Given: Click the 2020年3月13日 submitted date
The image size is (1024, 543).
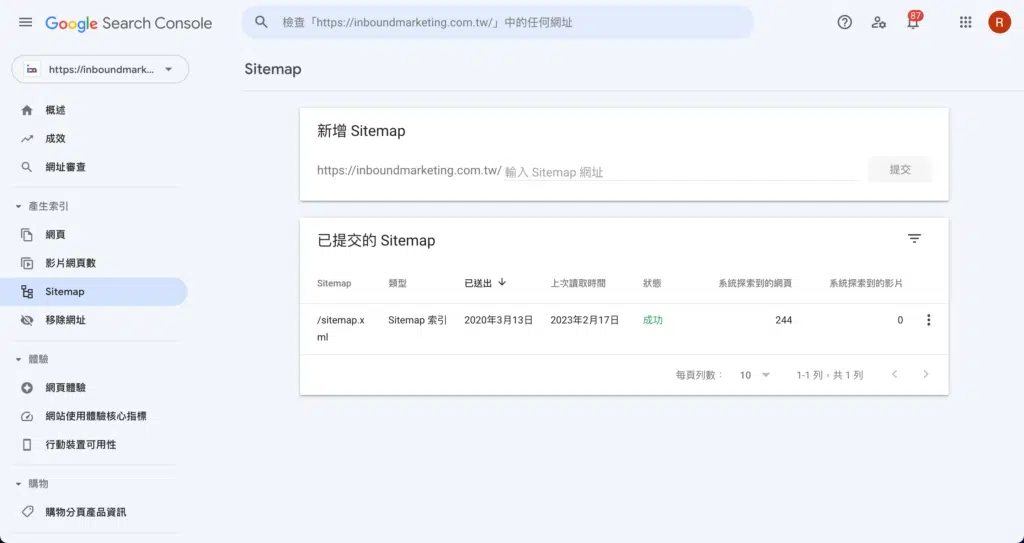Looking at the screenshot, I should [498, 320].
